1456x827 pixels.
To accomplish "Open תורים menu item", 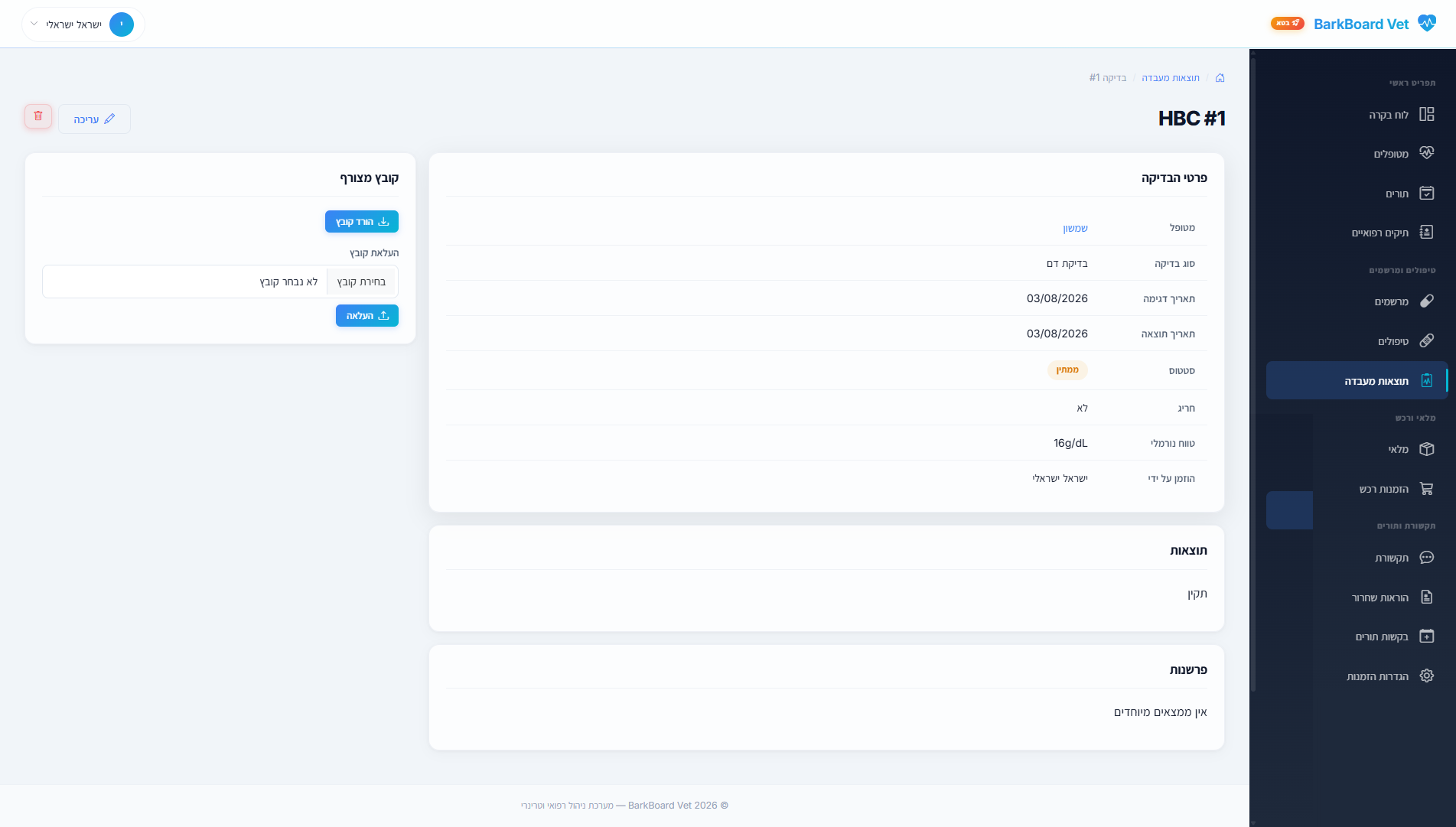I will click(1357, 194).
